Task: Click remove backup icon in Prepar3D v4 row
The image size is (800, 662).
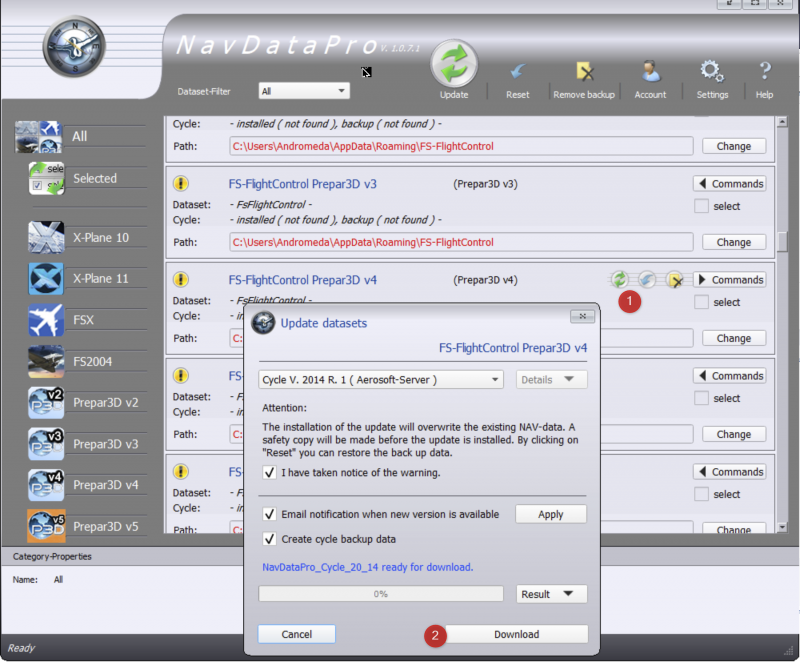Action: [674, 279]
